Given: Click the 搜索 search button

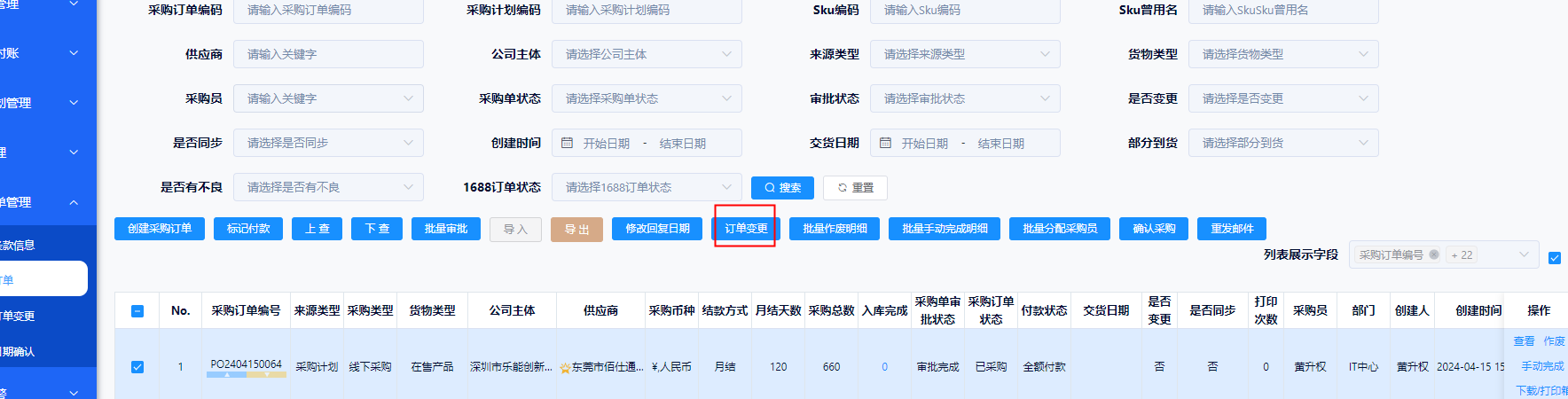Looking at the screenshot, I should point(782,188).
